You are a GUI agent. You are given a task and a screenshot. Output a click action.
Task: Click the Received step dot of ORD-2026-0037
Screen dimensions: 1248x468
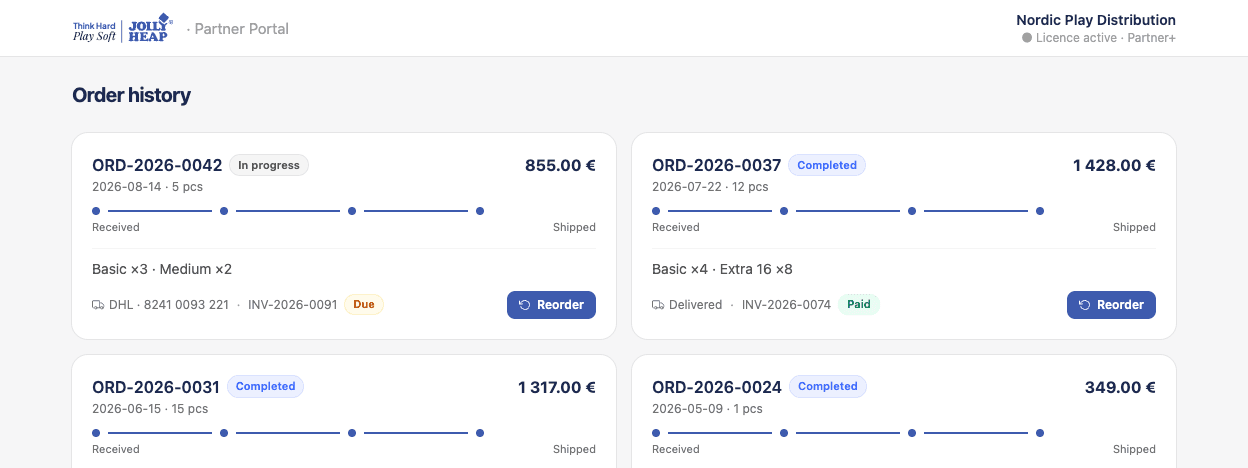coord(656,211)
